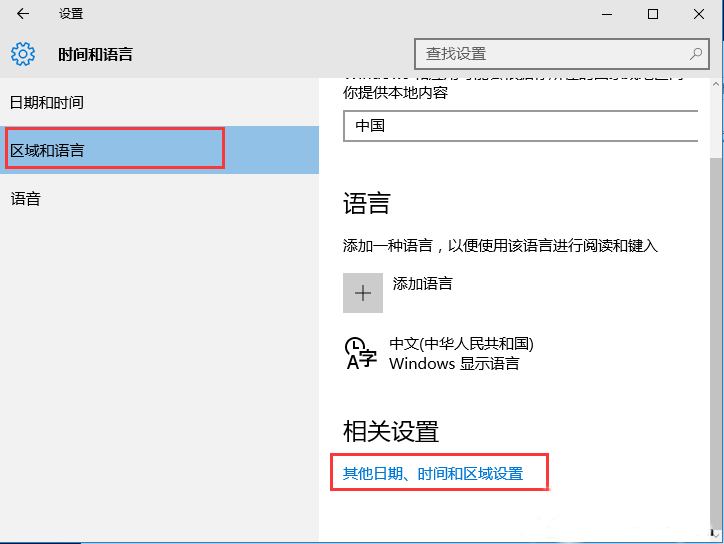The image size is (724, 544).
Task: Close the 设置 window
Action: tap(700, 14)
